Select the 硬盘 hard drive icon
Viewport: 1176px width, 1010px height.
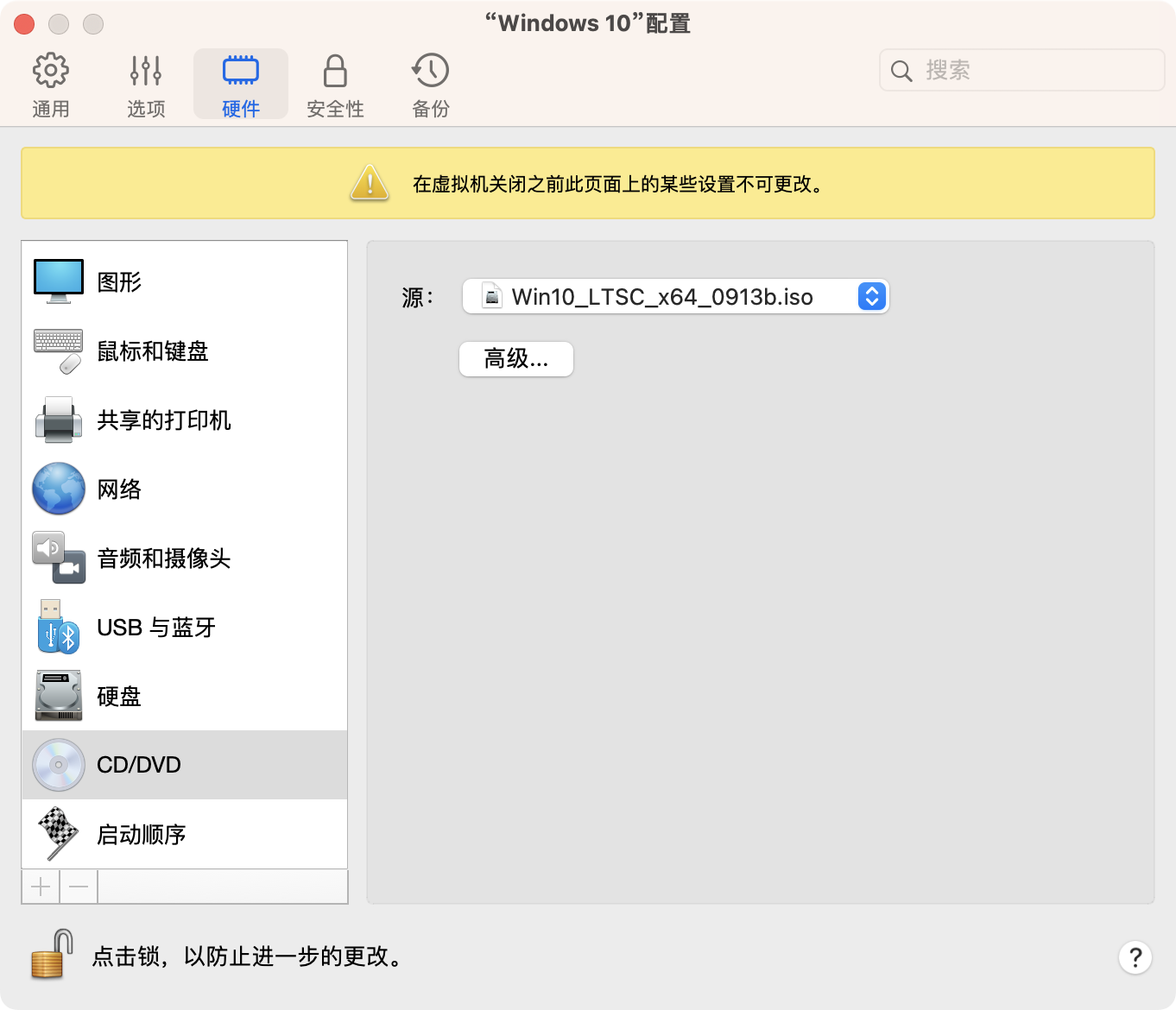pos(59,696)
